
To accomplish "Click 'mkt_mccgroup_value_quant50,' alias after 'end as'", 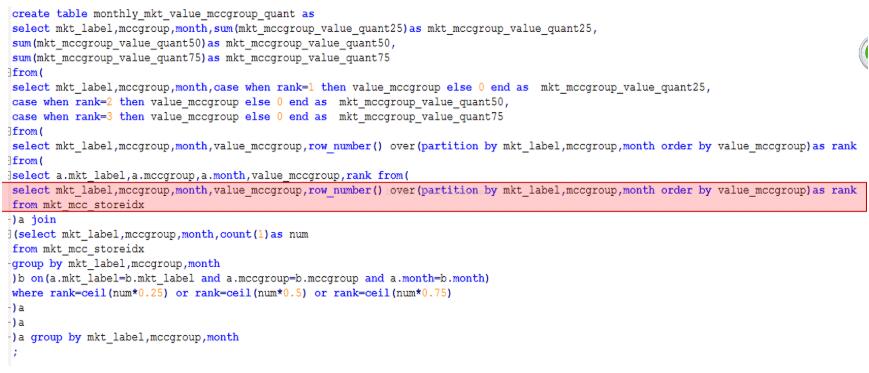I will 424,102.
